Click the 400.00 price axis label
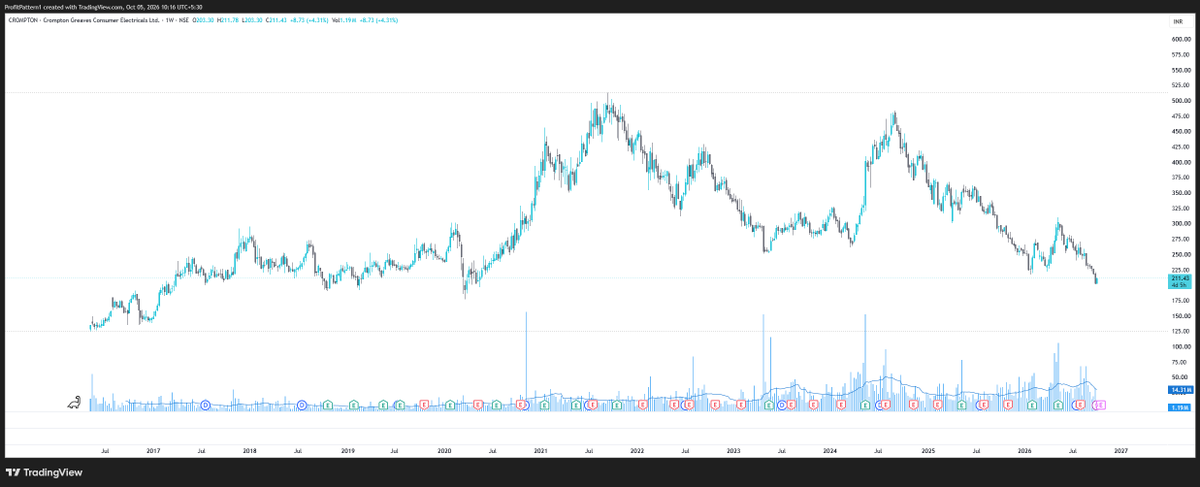The width and height of the screenshot is (1200, 487). [x=1181, y=162]
